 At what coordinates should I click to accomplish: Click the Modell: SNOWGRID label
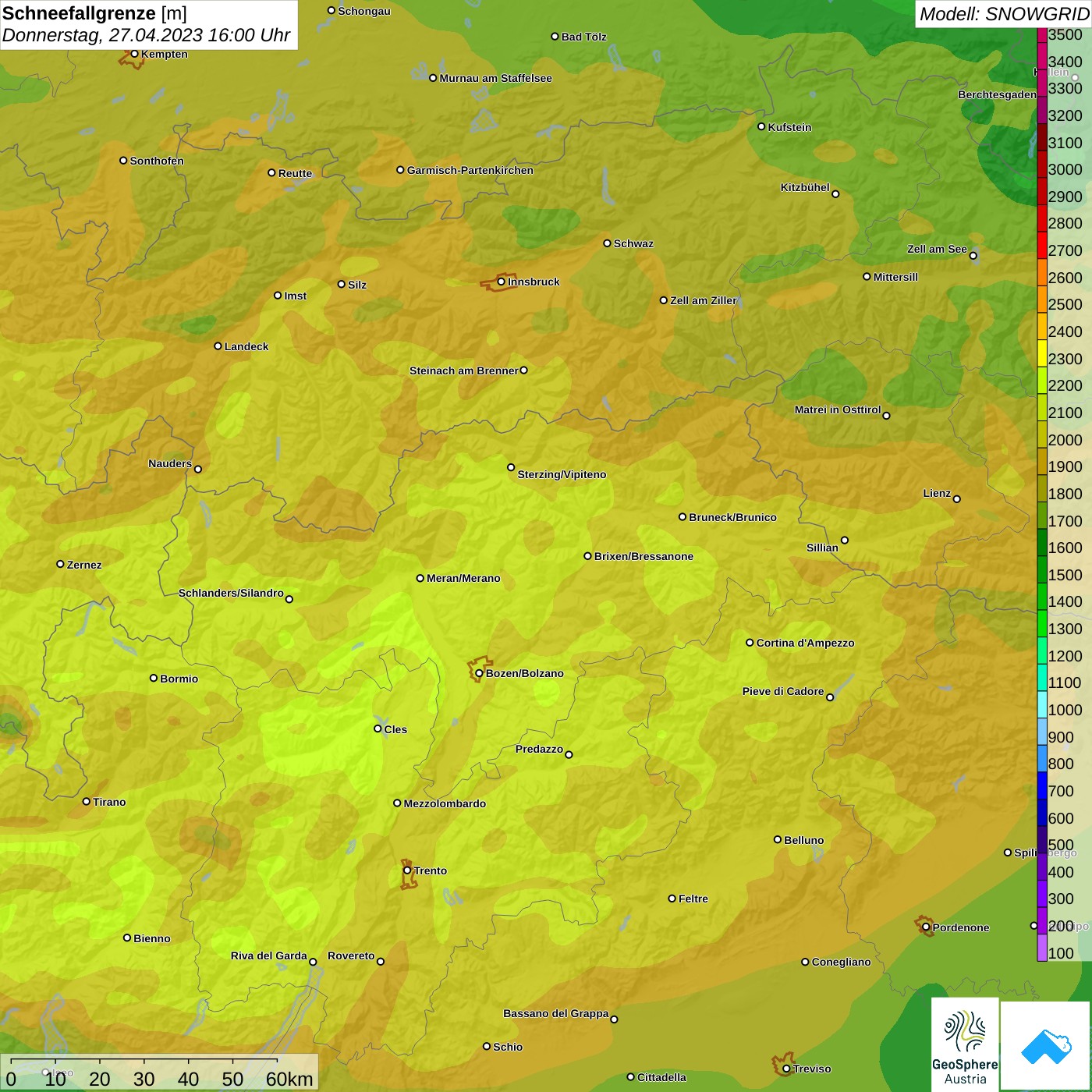[1003, 13]
